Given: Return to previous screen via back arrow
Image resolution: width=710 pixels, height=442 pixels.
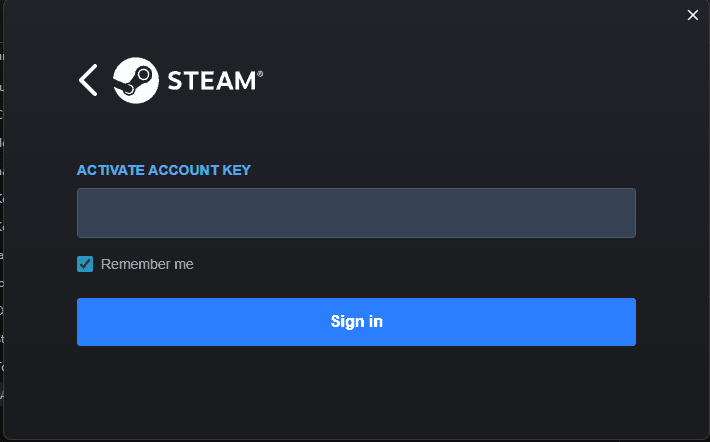Looking at the screenshot, I should point(88,80).
